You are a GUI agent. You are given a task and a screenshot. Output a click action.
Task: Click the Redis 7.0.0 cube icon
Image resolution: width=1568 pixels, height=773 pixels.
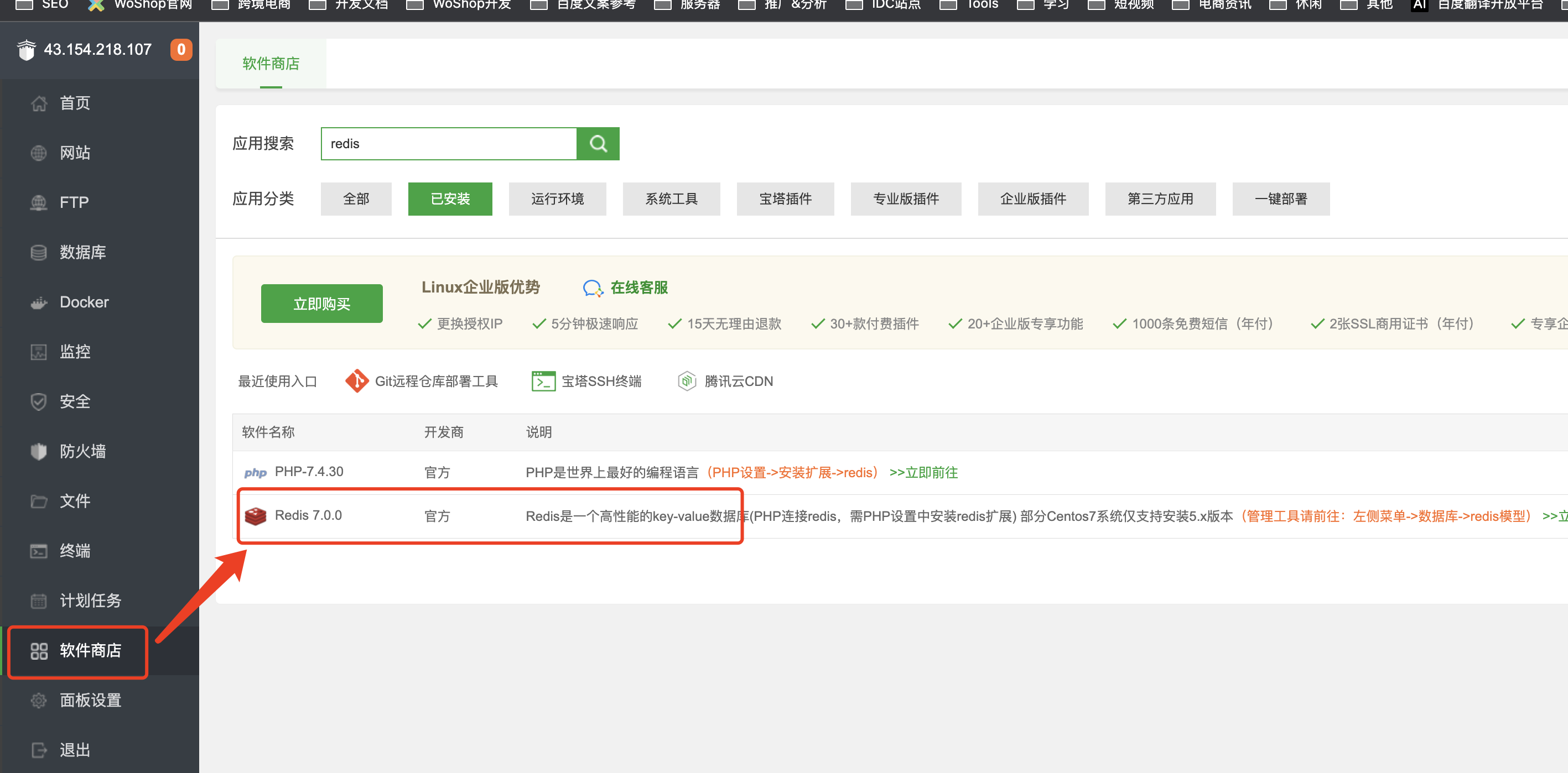(256, 516)
